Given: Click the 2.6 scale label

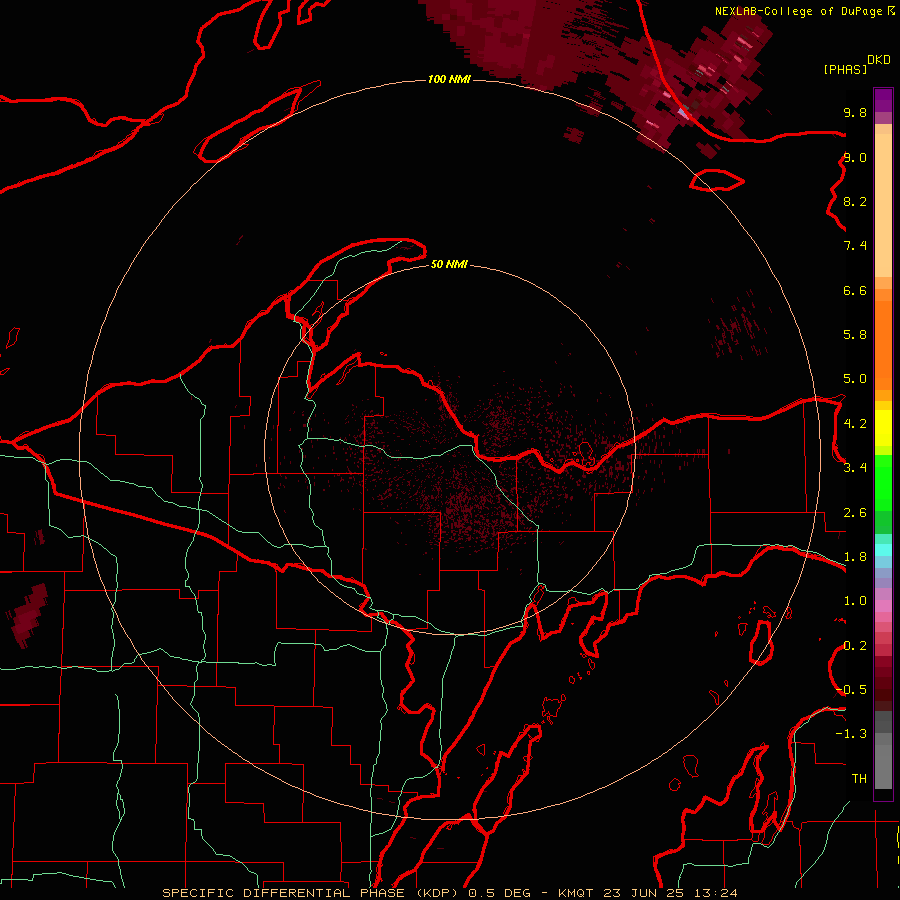Looking at the screenshot, I should pos(855,513).
